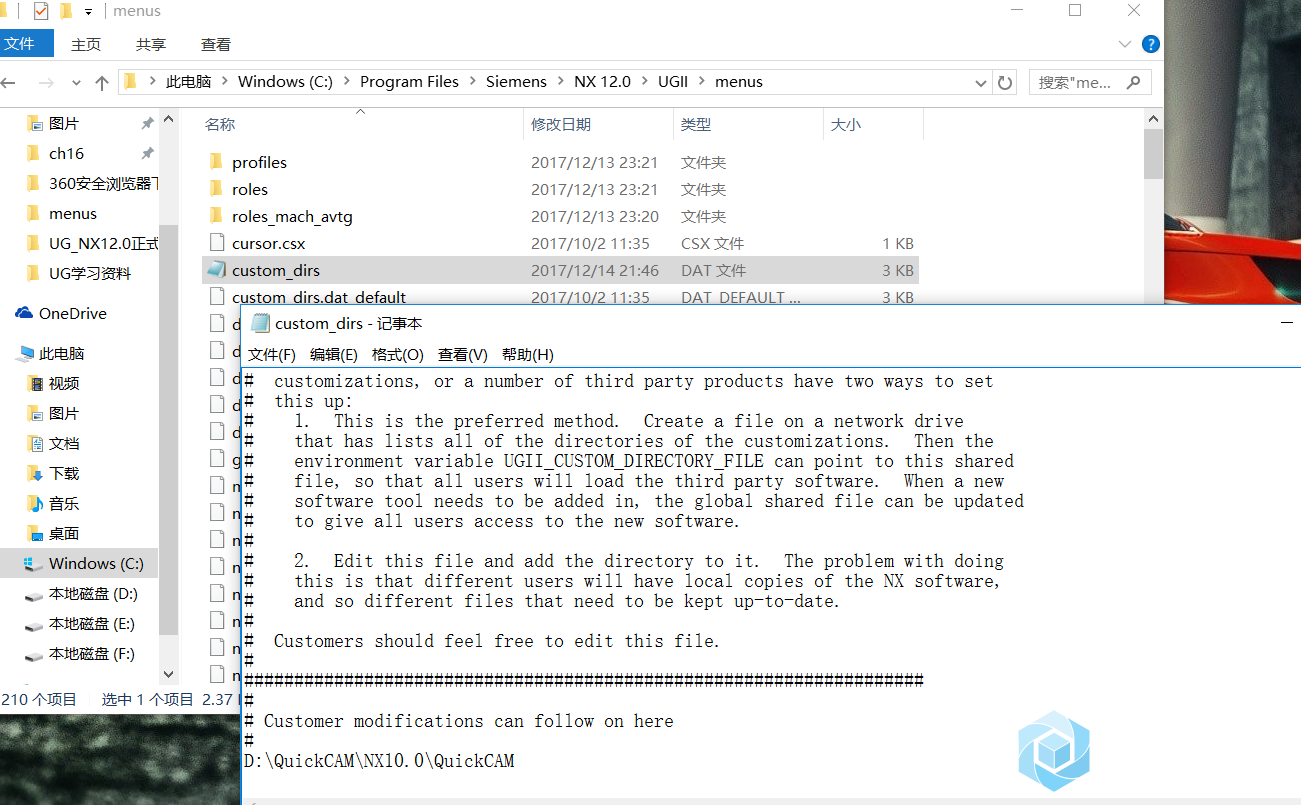Open Notepad 查看(V) menu
This screenshot has height=805, width=1301.
[463, 355]
